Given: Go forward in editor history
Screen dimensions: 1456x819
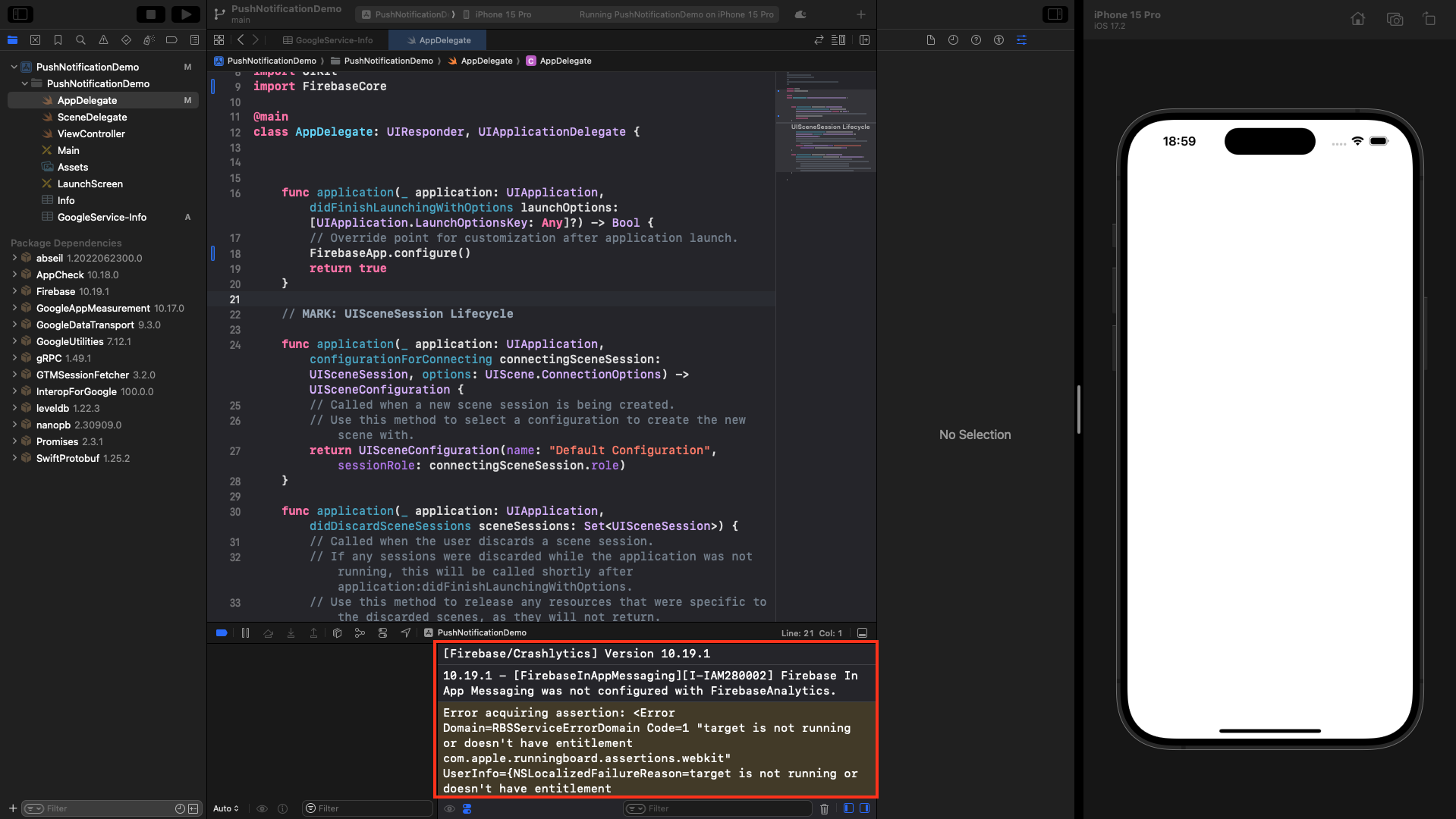Looking at the screenshot, I should pyautogui.click(x=256, y=40).
